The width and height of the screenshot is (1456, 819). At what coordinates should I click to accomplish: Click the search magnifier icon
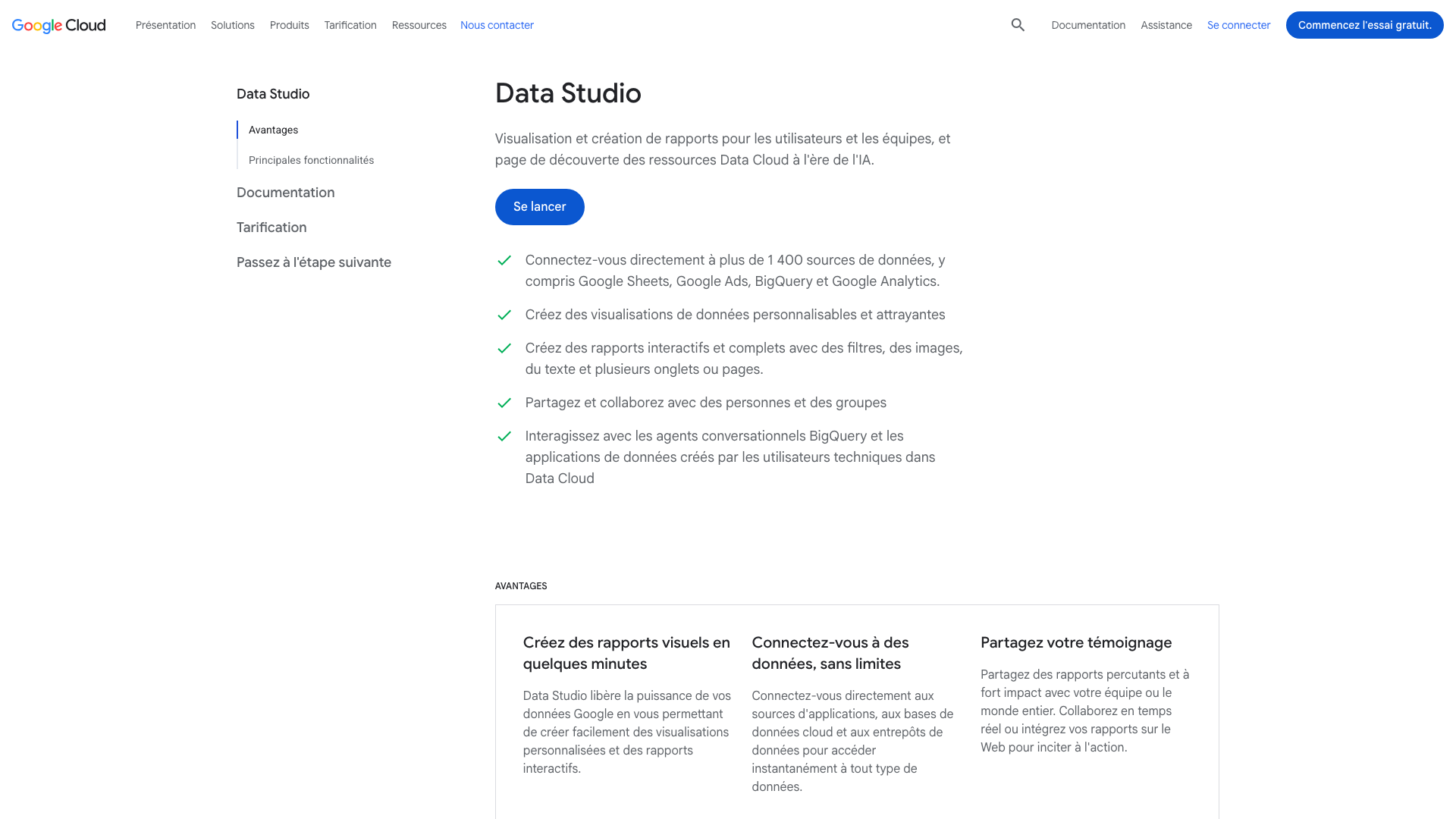[x=1018, y=25]
